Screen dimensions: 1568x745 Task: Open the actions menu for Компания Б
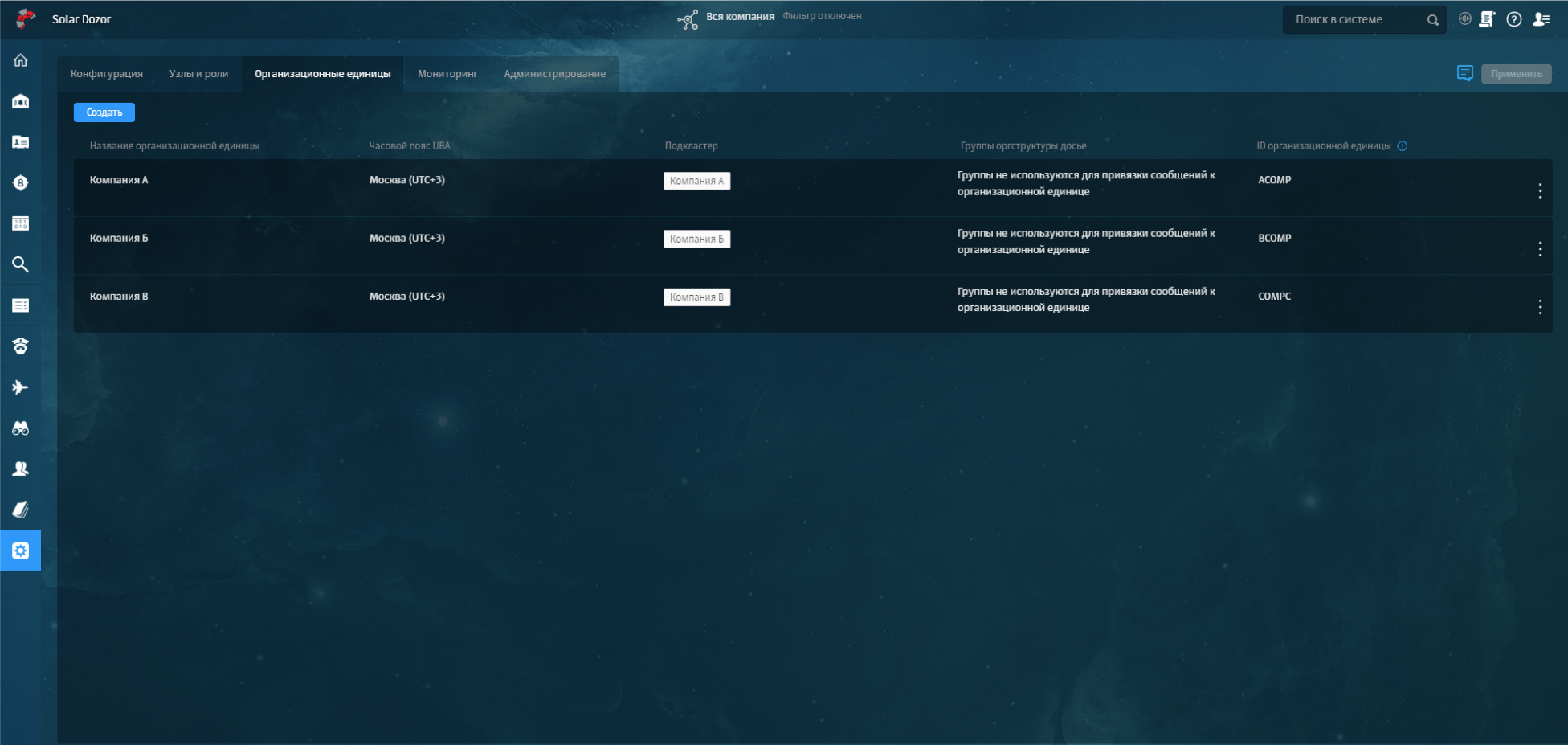(x=1540, y=249)
